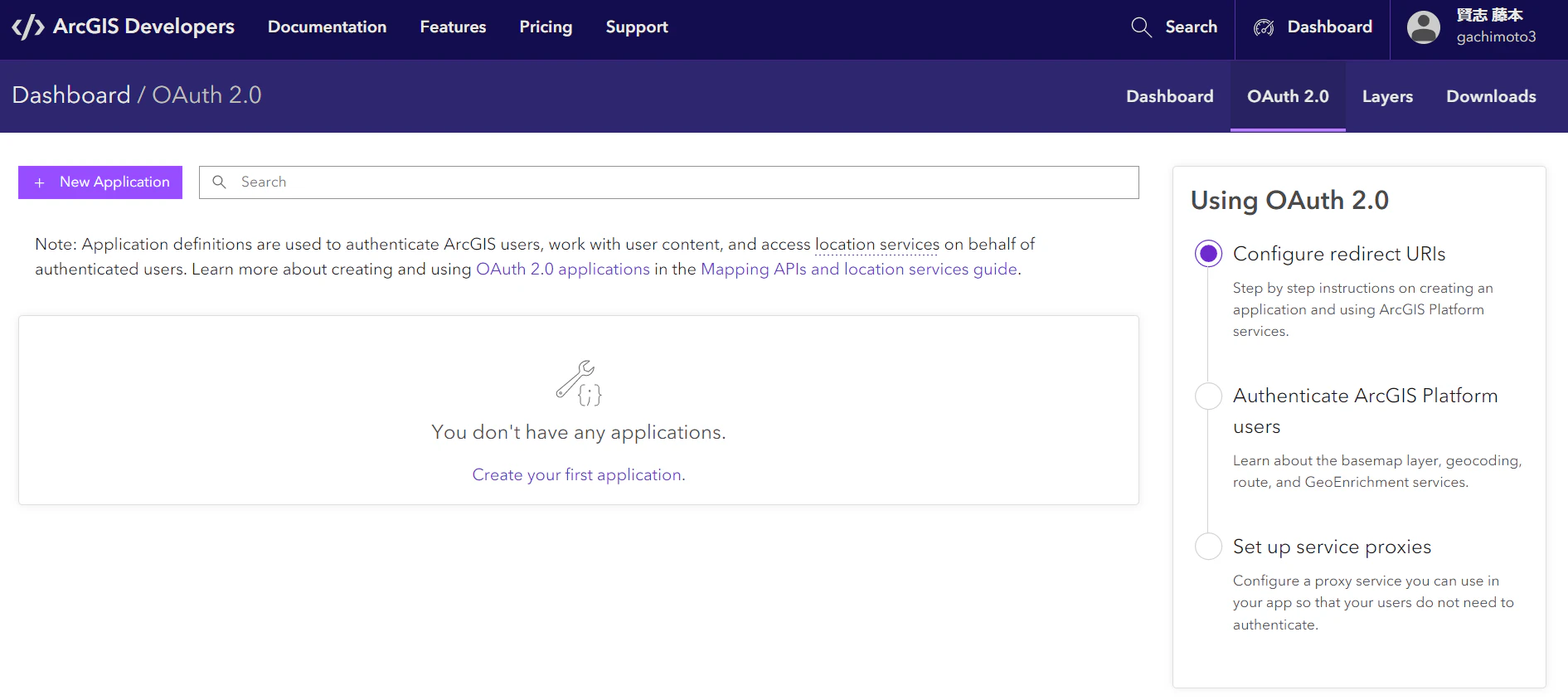Click the OAuth 2.0 breadcrumb text
This screenshot has height=700, width=1568.
tap(206, 95)
